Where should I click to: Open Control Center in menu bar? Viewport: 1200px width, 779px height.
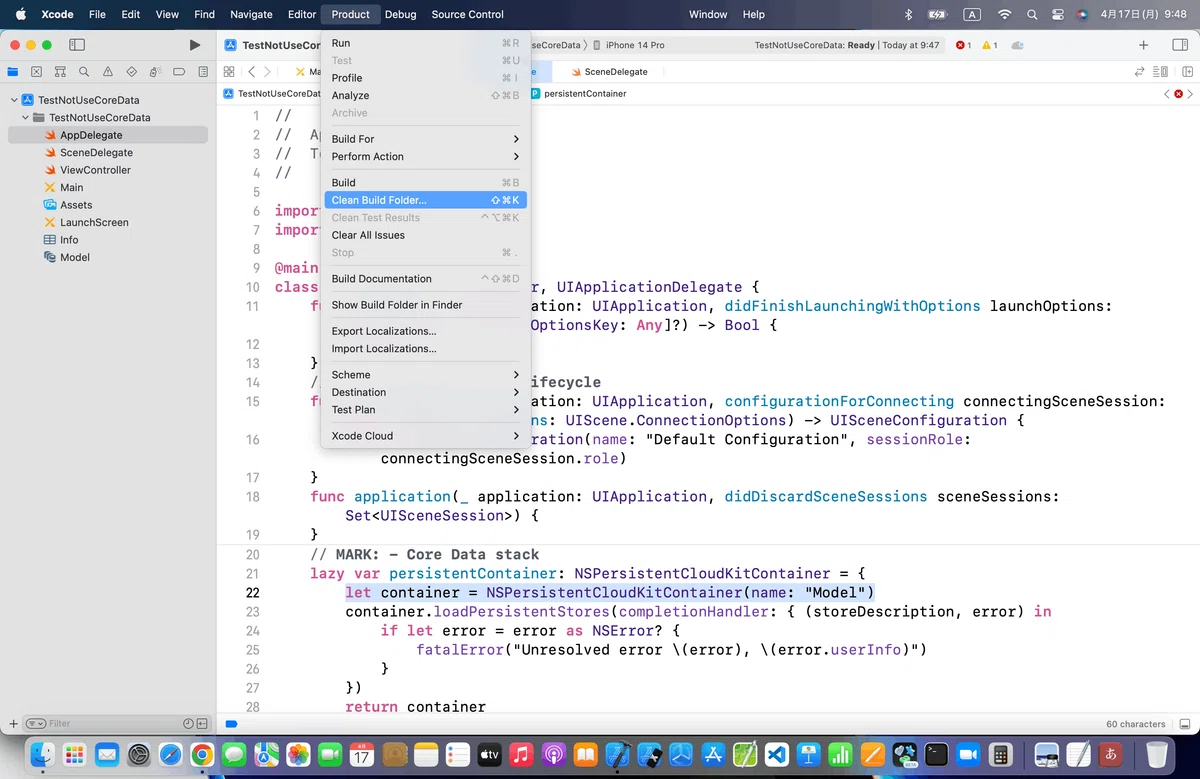[1057, 14]
